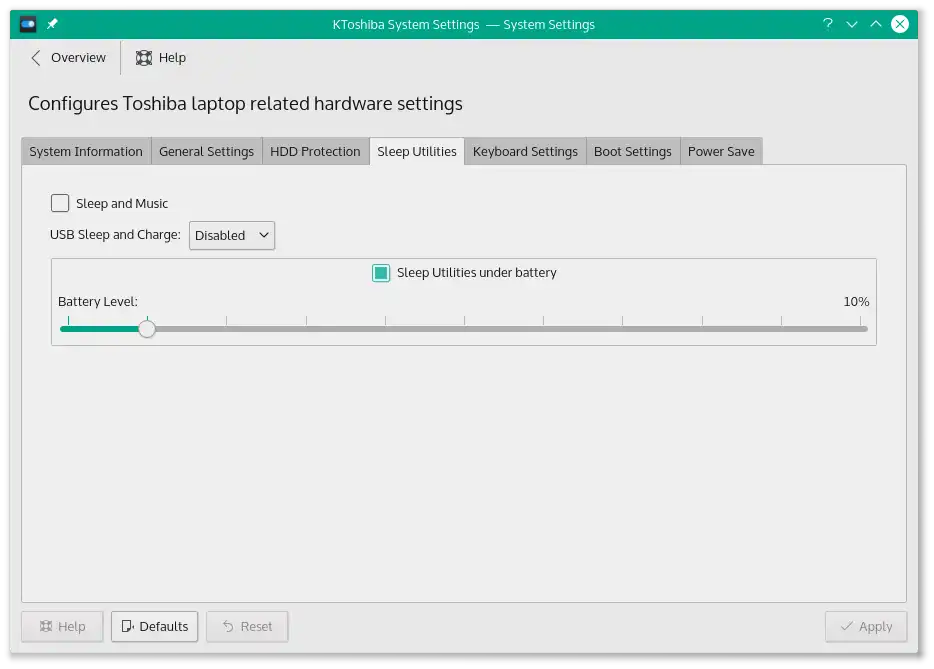Go back to Overview

pyautogui.click(x=68, y=58)
